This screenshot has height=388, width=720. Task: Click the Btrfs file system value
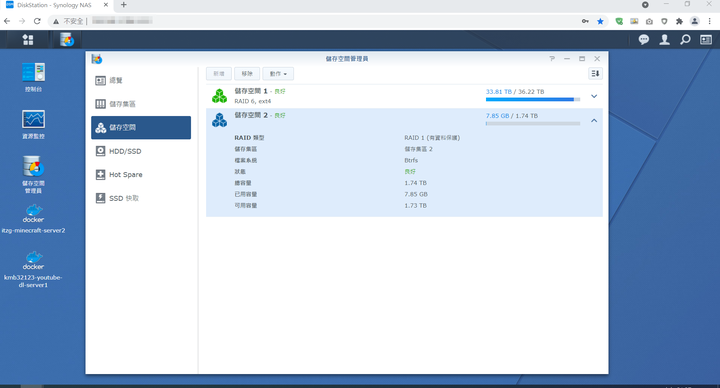click(411, 160)
